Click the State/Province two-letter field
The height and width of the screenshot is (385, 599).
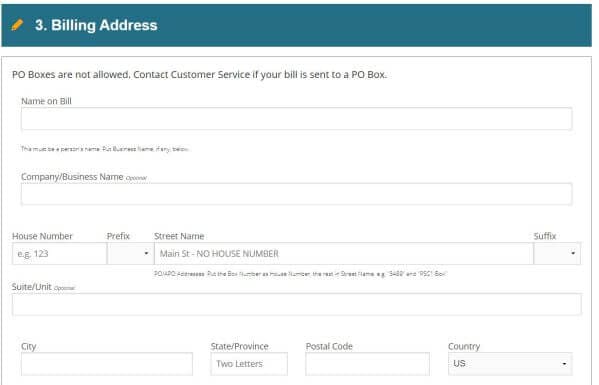pos(249,364)
